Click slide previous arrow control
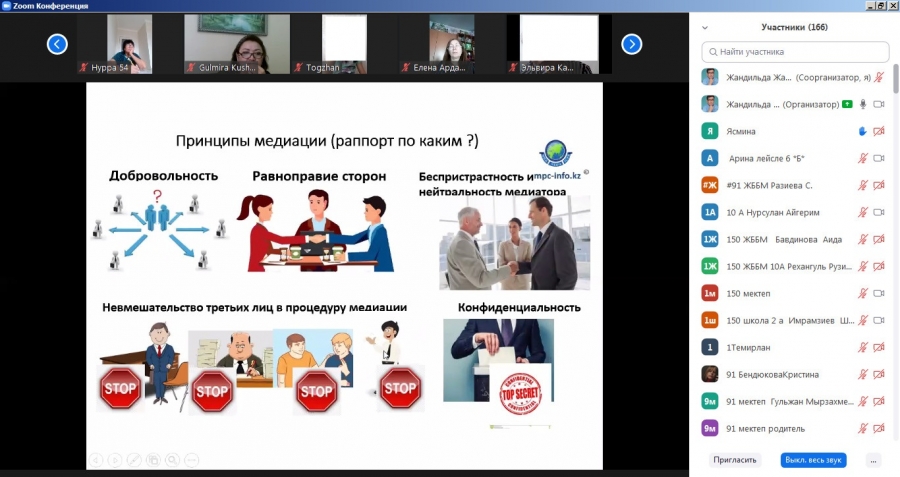Screen dimensions: 900x477 coord(96,460)
